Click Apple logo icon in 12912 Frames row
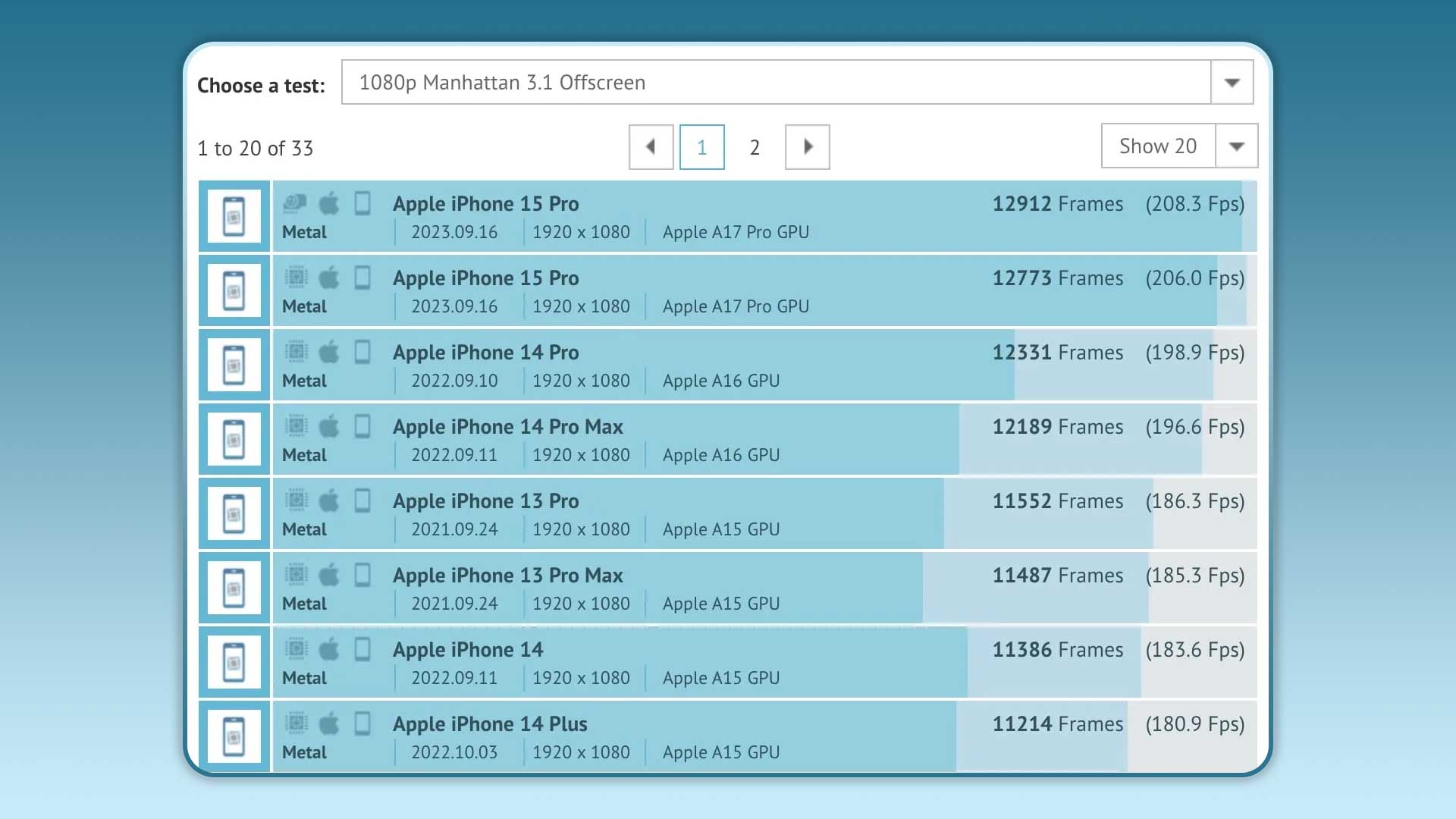The image size is (1456, 819). 328,202
